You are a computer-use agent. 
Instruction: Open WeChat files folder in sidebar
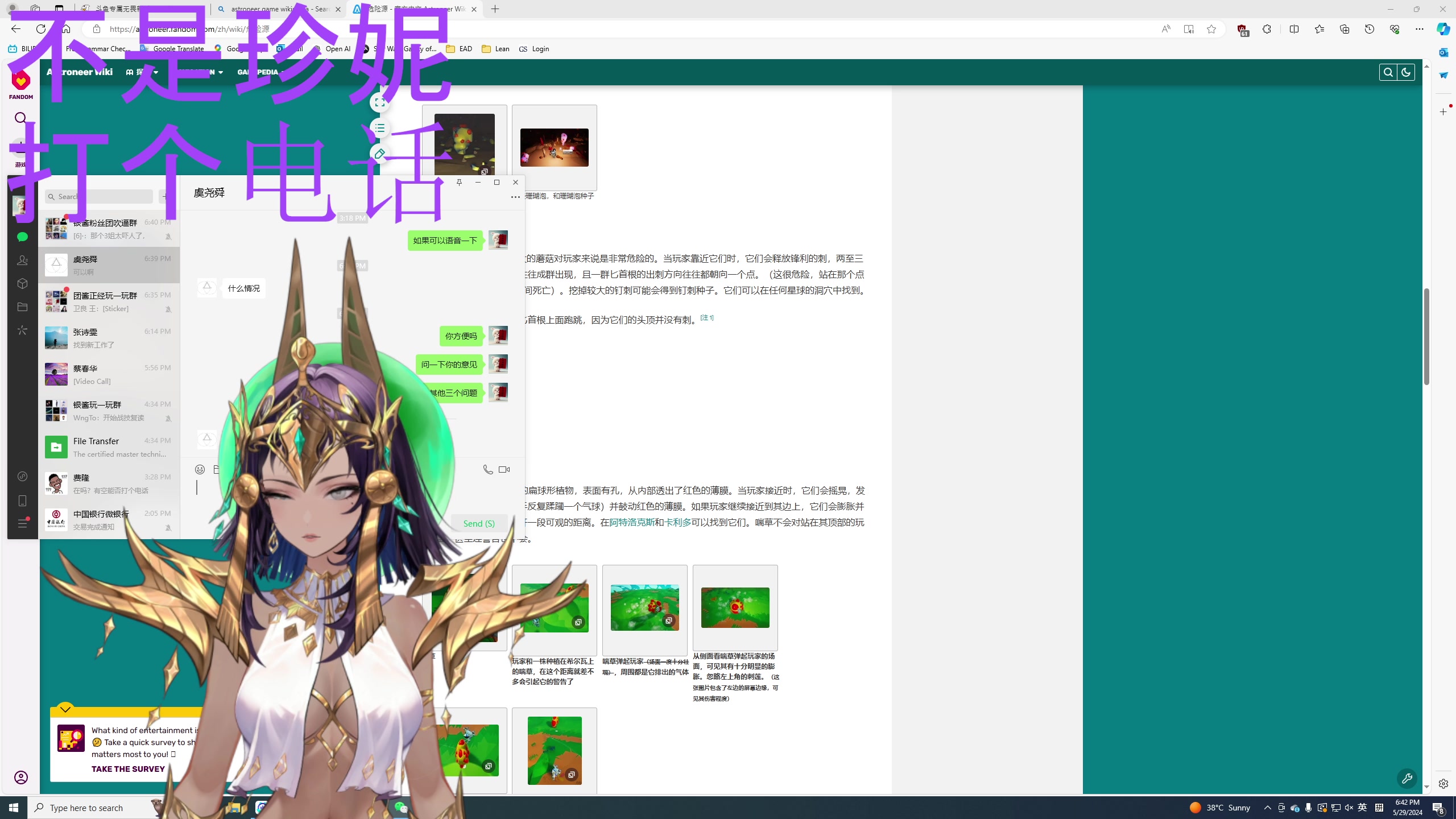tap(22, 307)
